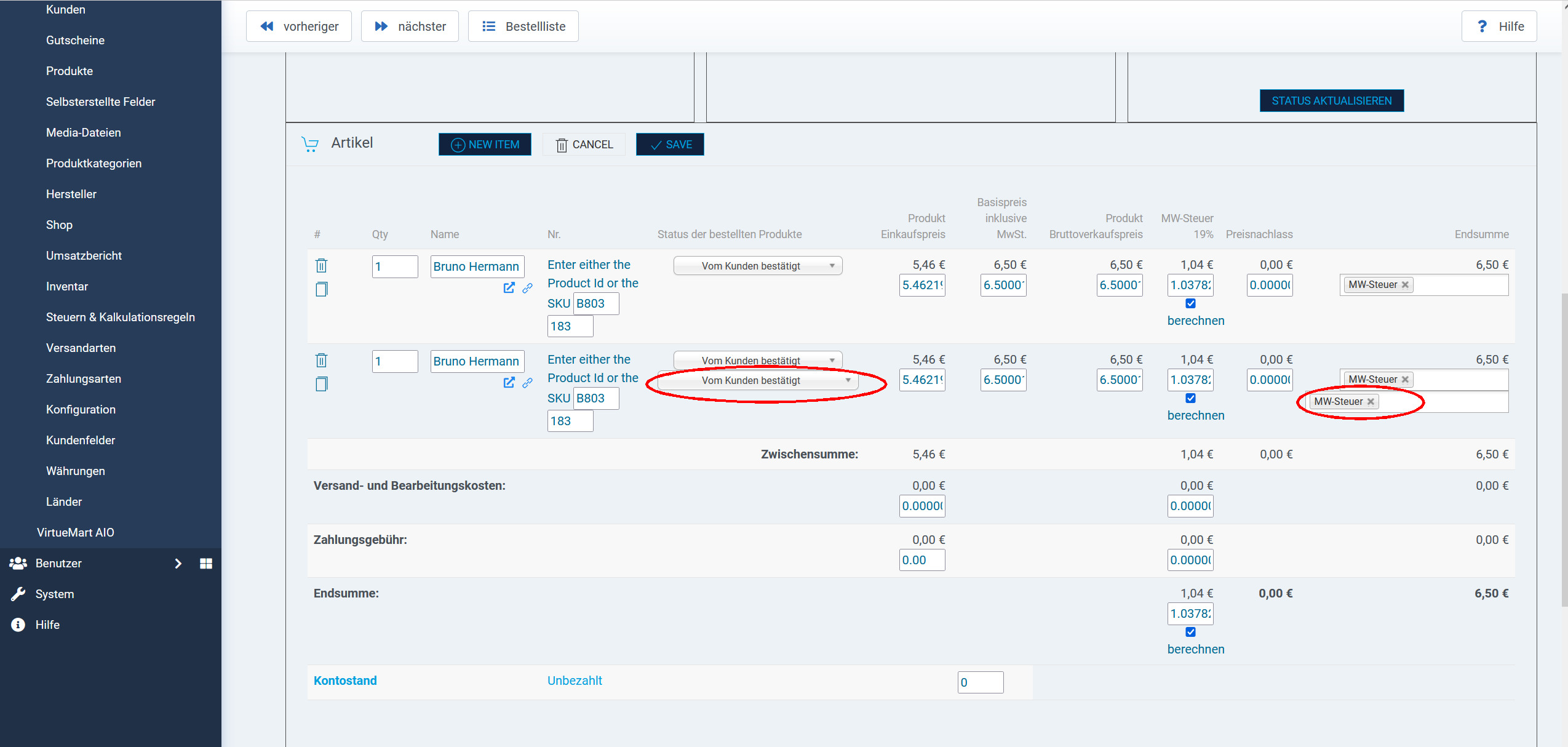This screenshot has height=747, width=1568.
Task: Uncheck first item's berechnen tax checkbox
Action: (x=1190, y=303)
